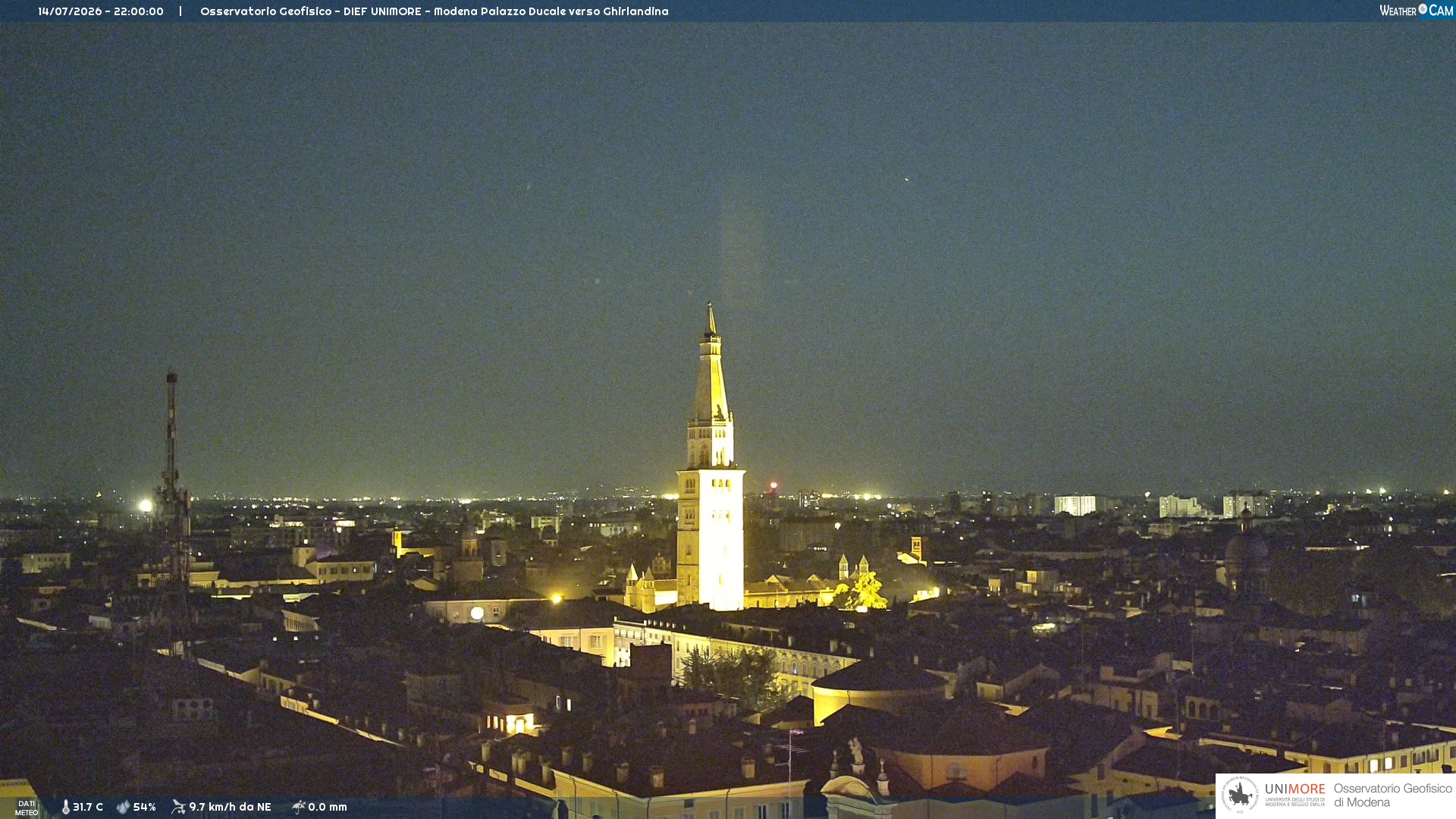1456x819 pixels.
Task: Click the 9.7 km/h da NE wind reading
Action: point(230,807)
